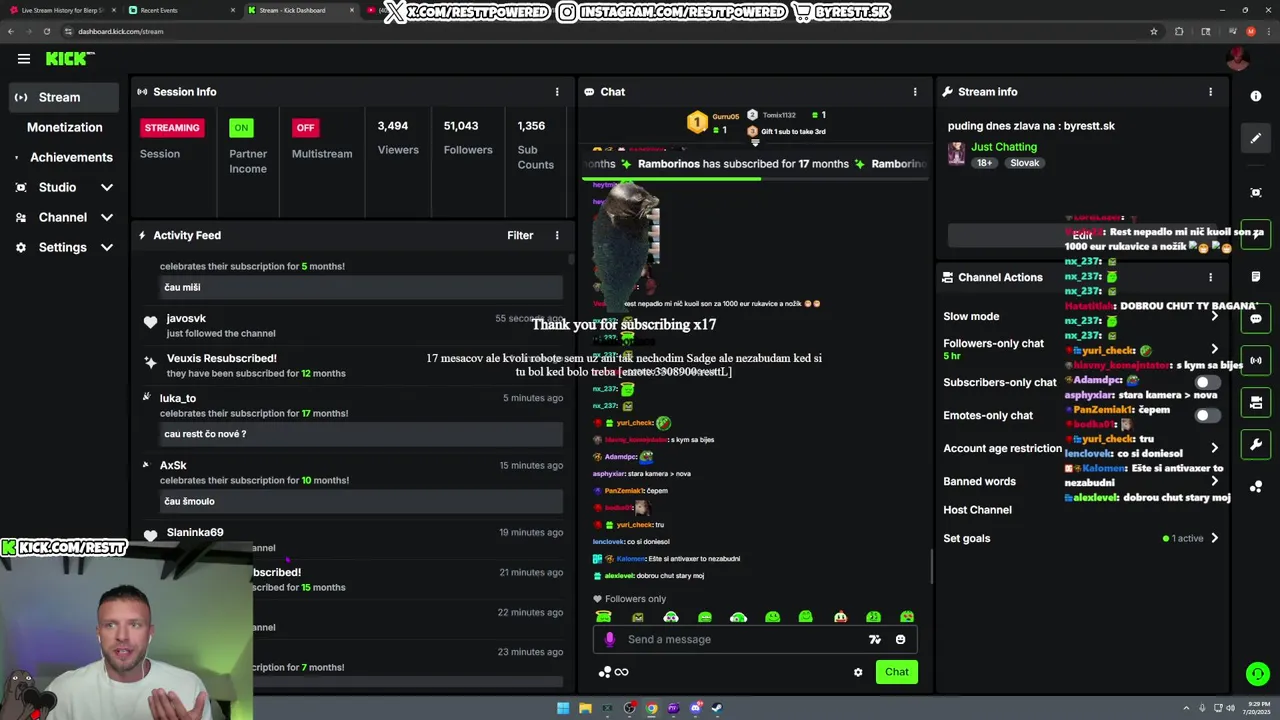Expand the Channel sidebar section
Image resolution: width=1280 pixels, height=720 pixels.
pos(107,218)
